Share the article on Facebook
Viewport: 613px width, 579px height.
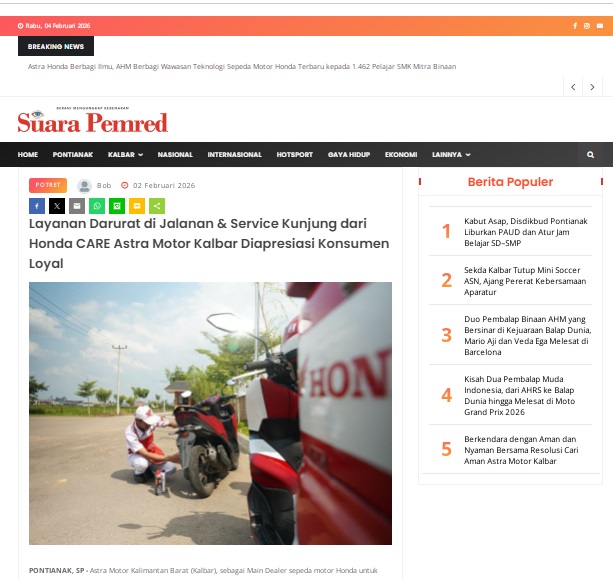[x=37, y=206]
